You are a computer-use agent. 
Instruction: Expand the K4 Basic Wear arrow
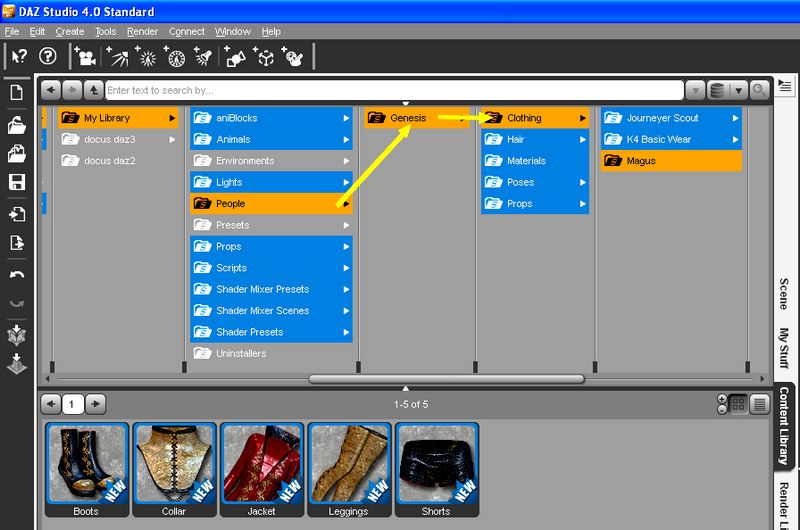coord(735,139)
